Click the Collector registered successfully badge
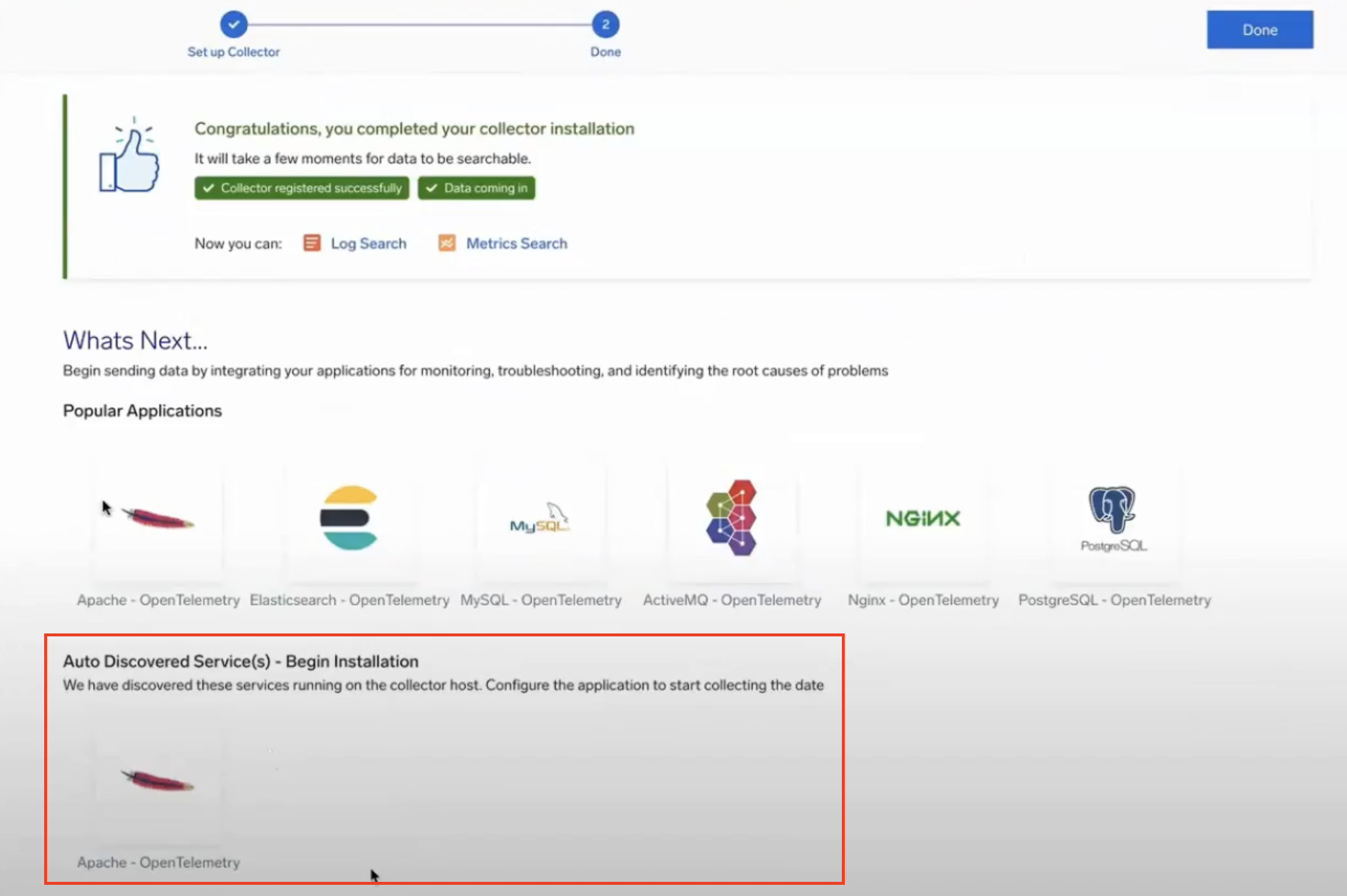1347x896 pixels. tap(301, 188)
